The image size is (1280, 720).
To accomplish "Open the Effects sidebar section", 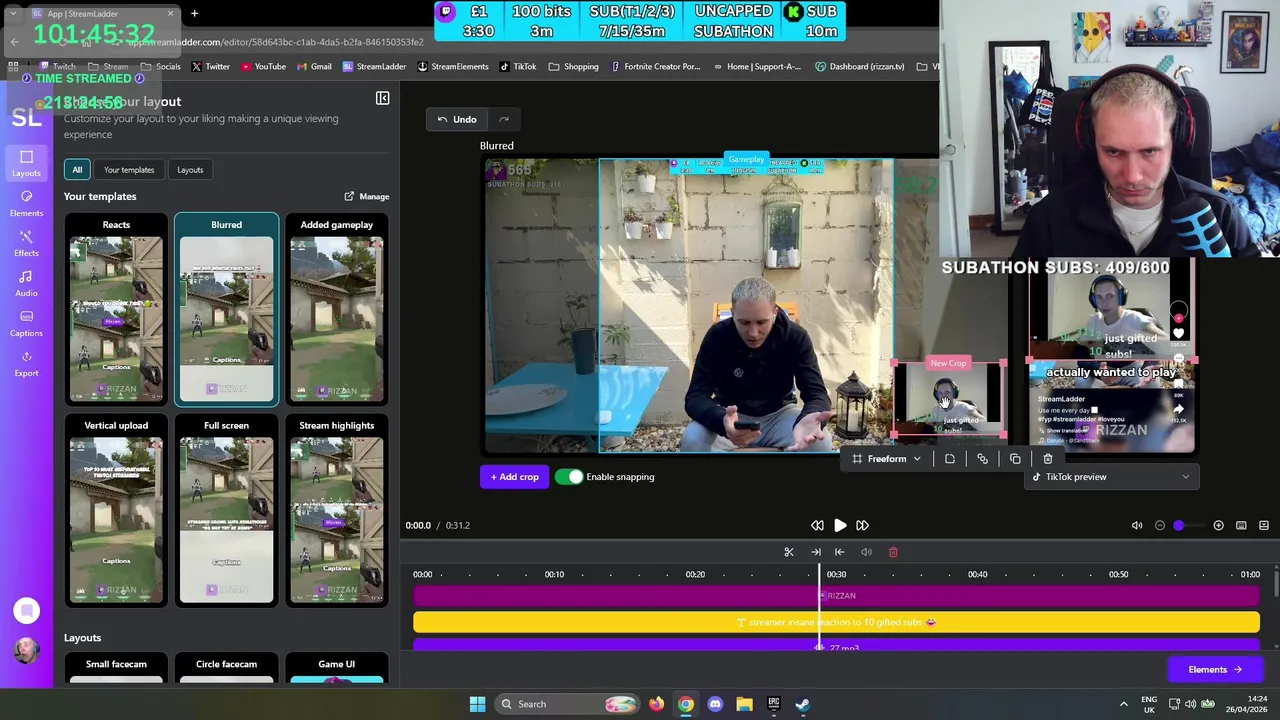I will click(x=26, y=242).
